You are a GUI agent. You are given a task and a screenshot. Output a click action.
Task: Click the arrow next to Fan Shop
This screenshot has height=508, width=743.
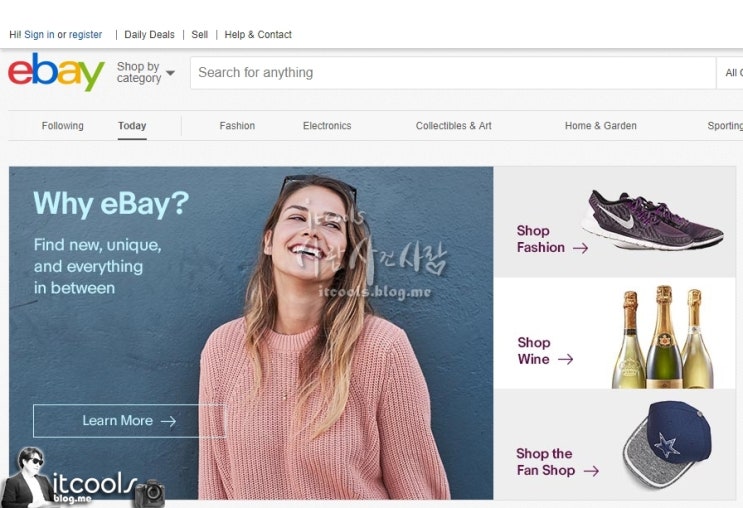[591, 471]
